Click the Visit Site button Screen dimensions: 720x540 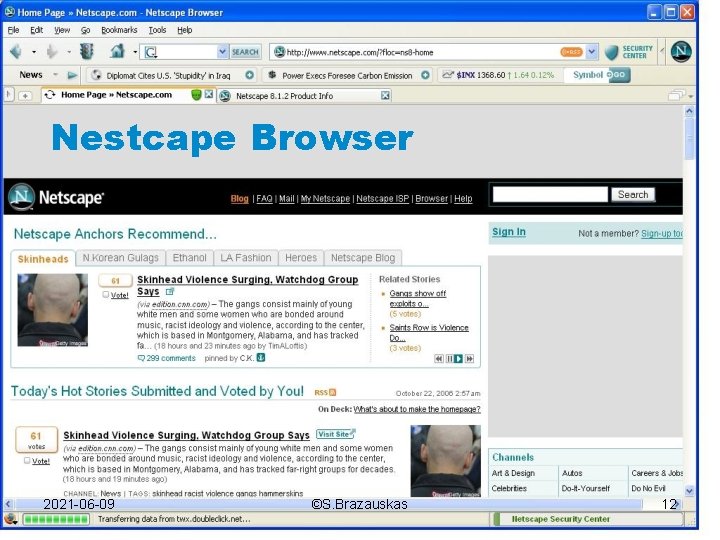[336, 434]
